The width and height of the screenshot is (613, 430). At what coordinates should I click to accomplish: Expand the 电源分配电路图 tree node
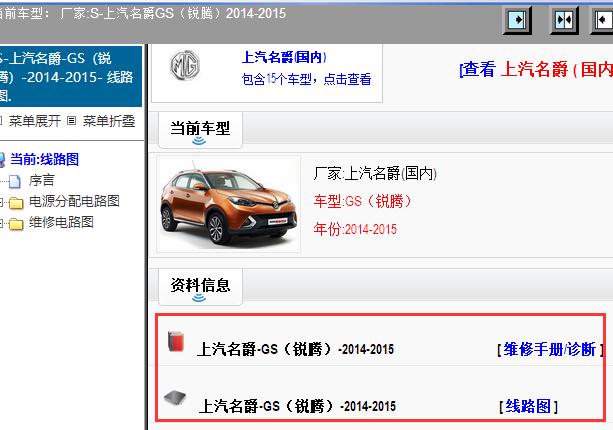pyautogui.click(x=1, y=202)
